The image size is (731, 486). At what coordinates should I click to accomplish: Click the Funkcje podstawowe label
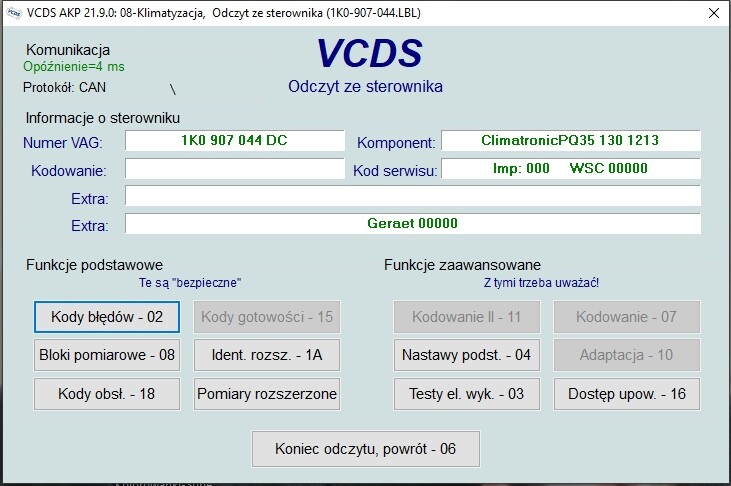coord(94,265)
